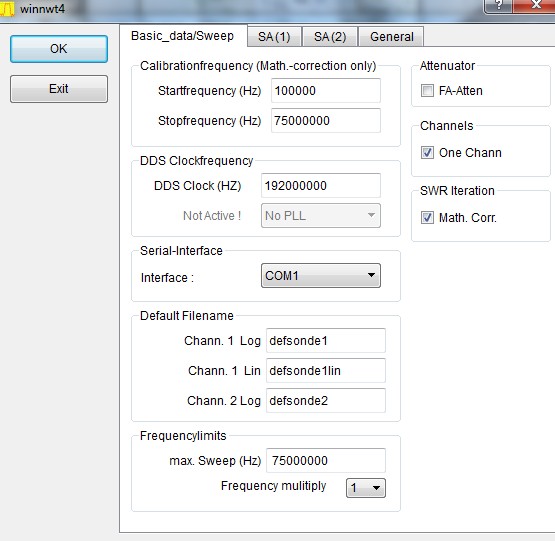Viewport: 555px width, 541px height.
Task: Confirm settings with the OK button
Action: click(x=59, y=49)
